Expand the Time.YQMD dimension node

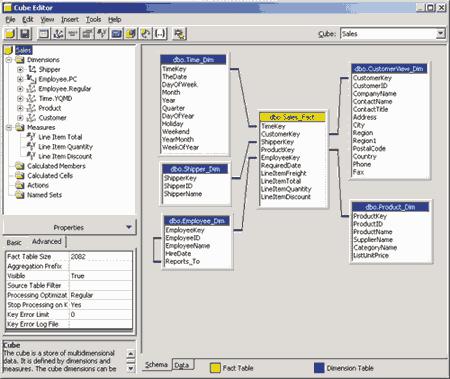pos(20,99)
